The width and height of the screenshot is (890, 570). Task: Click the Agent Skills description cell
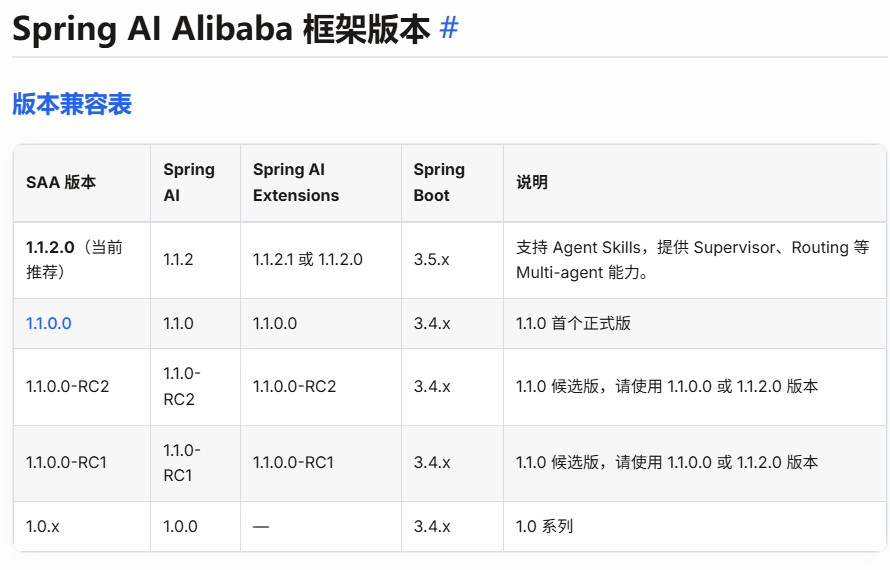(695, 260)
